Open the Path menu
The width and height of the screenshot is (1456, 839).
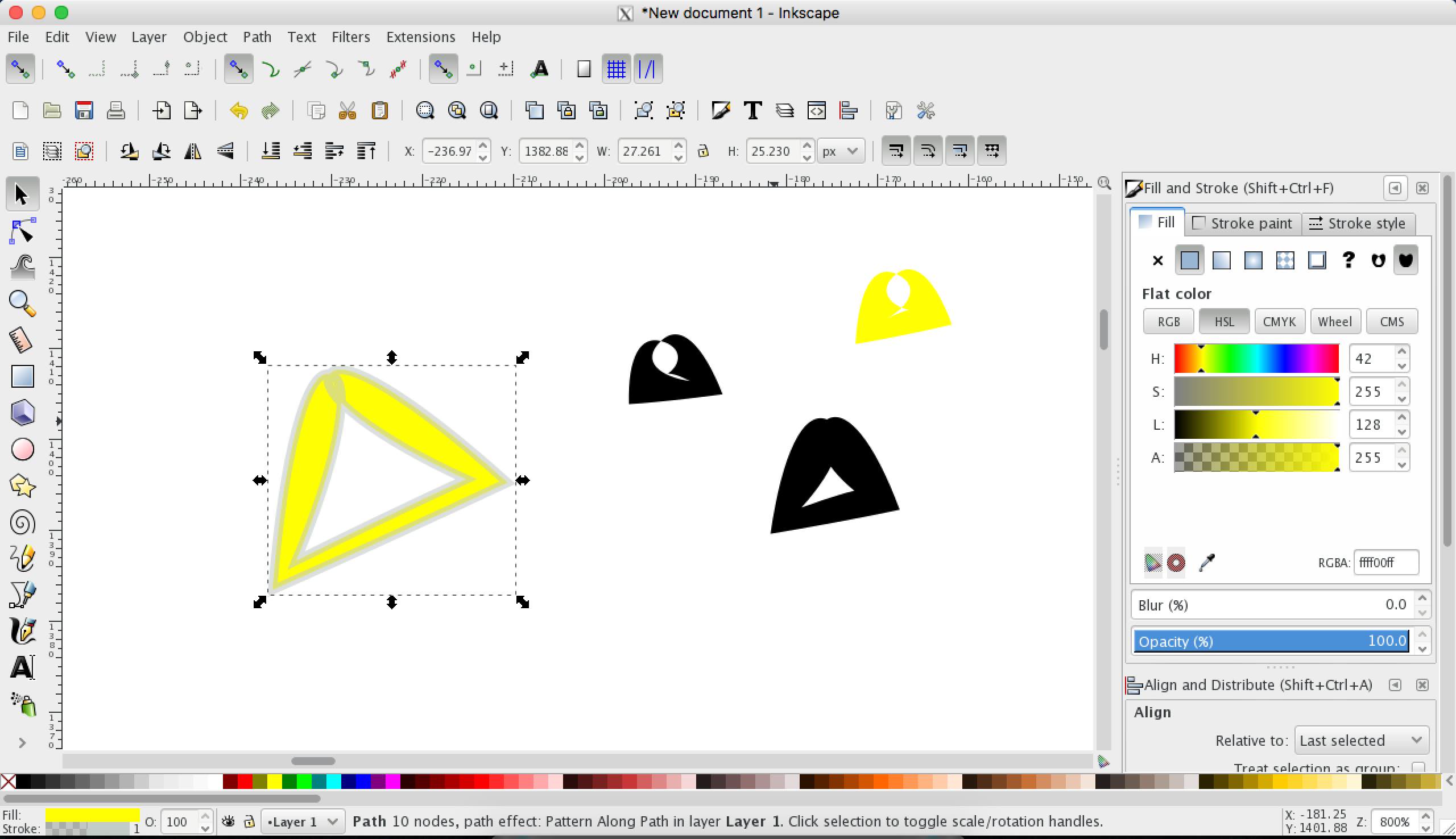click(x=257, y=36)
